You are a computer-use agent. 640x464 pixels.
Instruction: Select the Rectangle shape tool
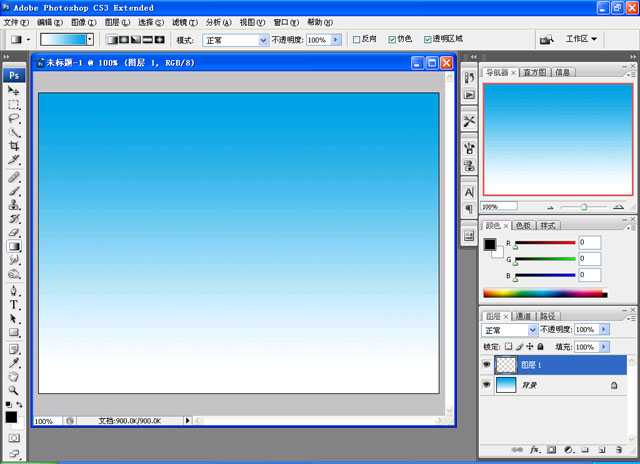[x=13, y=333]
